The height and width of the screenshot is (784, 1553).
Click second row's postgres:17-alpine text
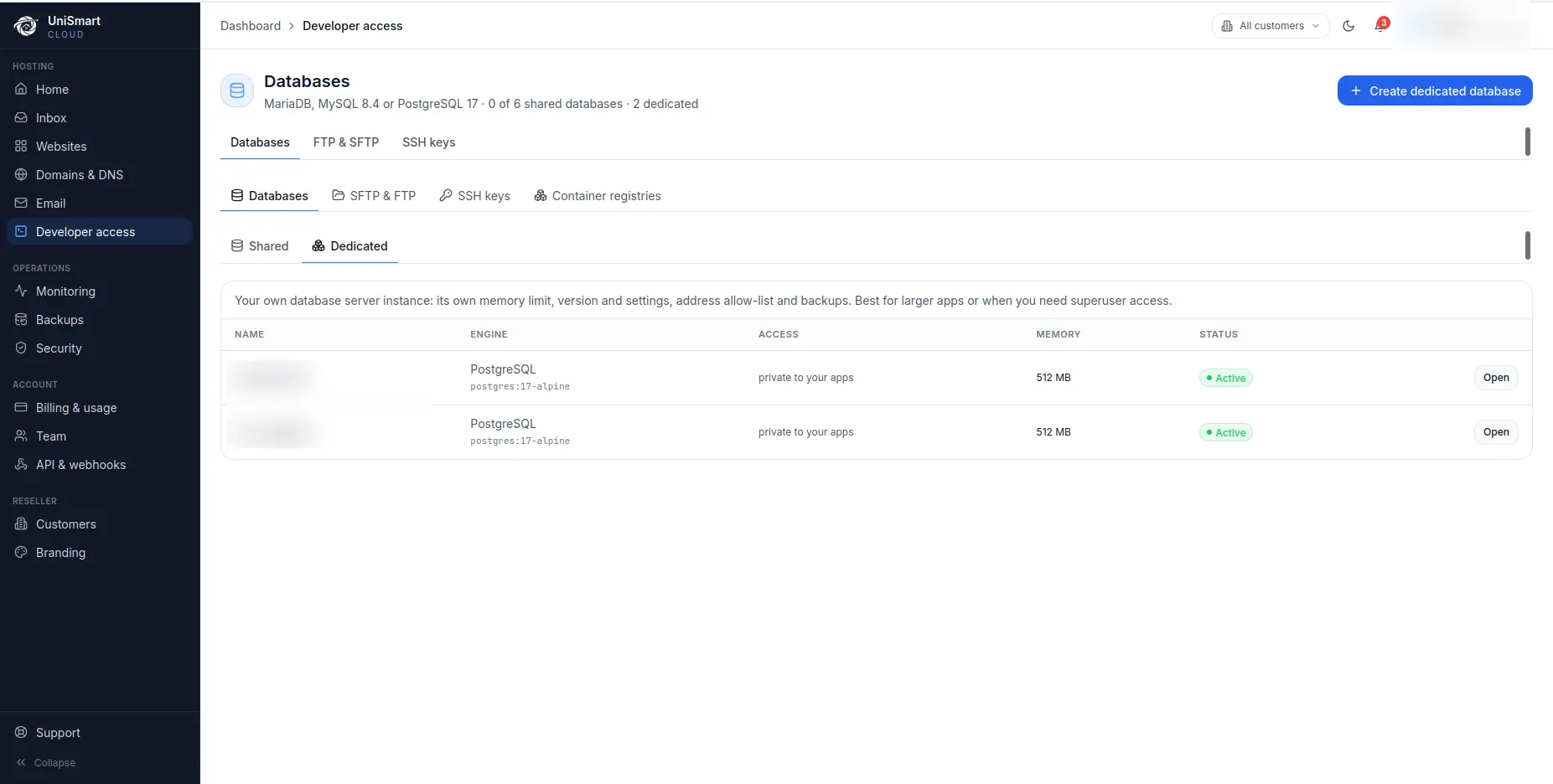(x=520, y=441)
